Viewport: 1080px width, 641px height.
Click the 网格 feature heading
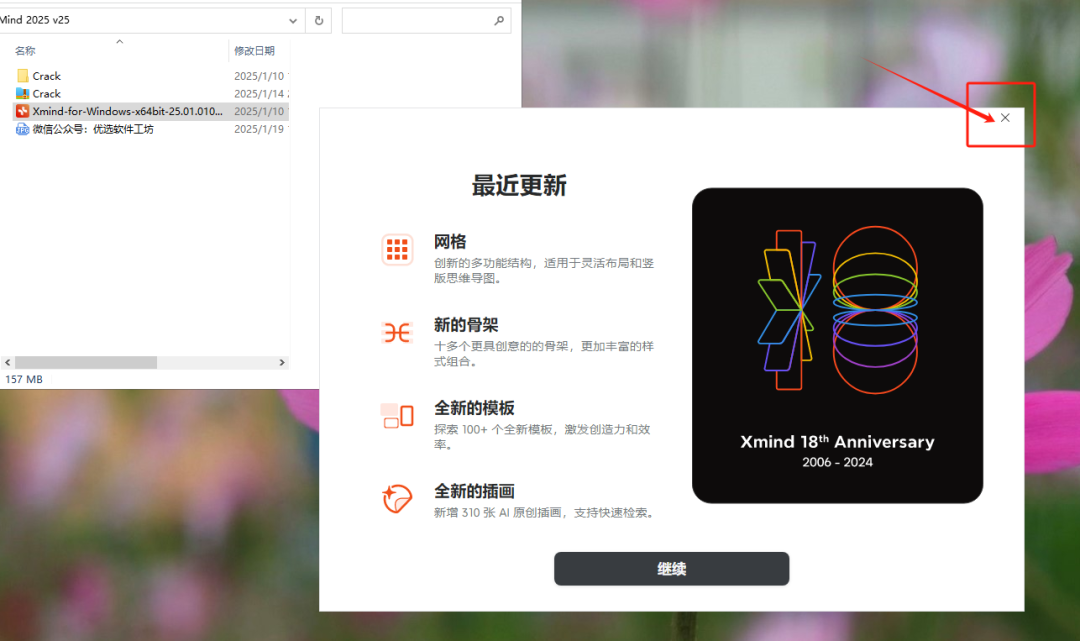pos(450,242)
